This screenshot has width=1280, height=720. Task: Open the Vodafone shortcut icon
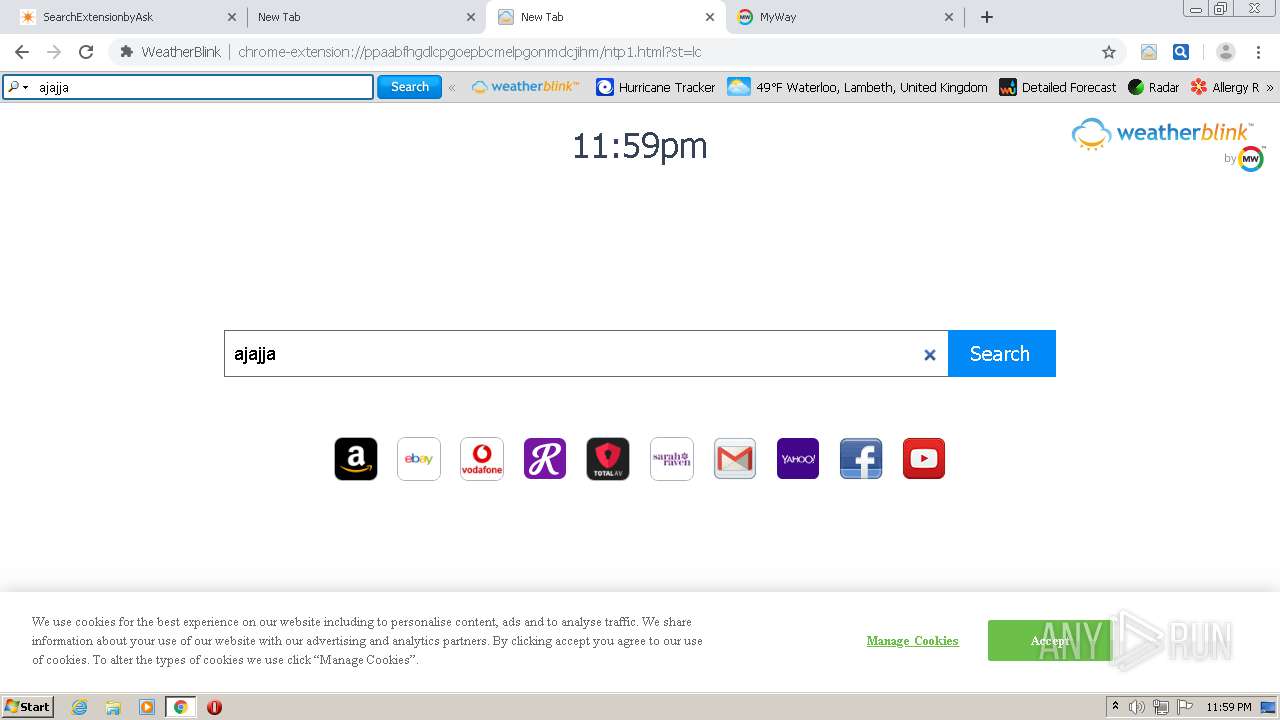pos(482,459)
